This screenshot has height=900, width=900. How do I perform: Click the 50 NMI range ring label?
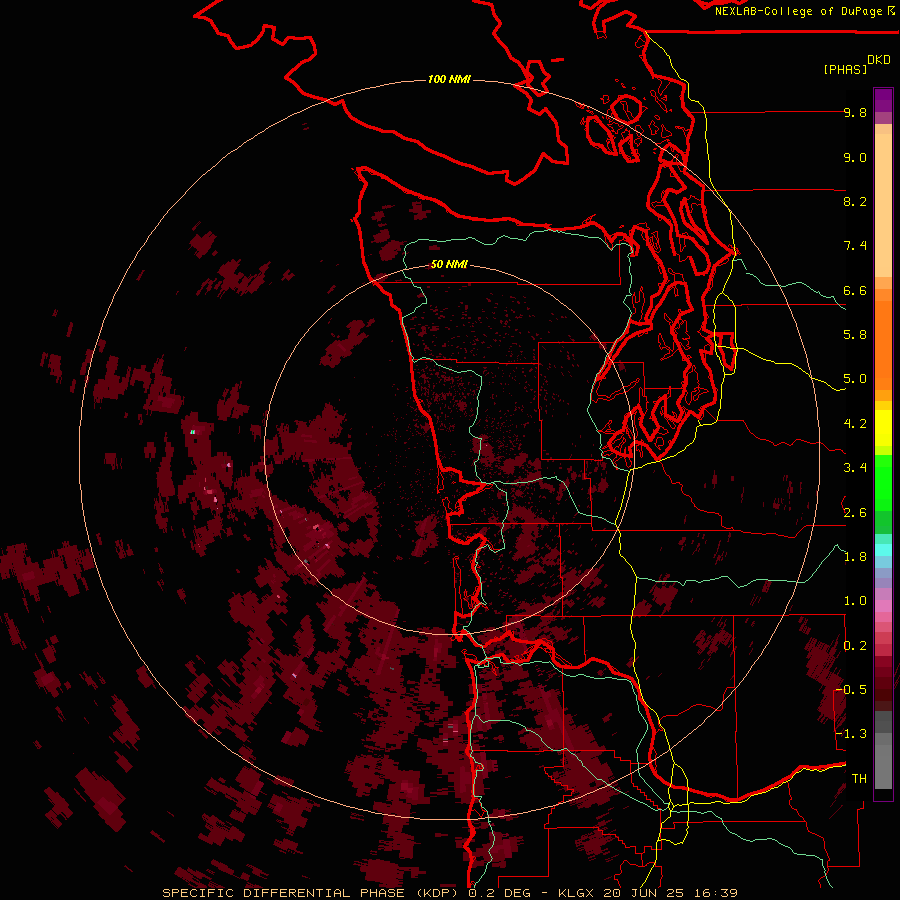pyautogui.click(x=449, y=265)
